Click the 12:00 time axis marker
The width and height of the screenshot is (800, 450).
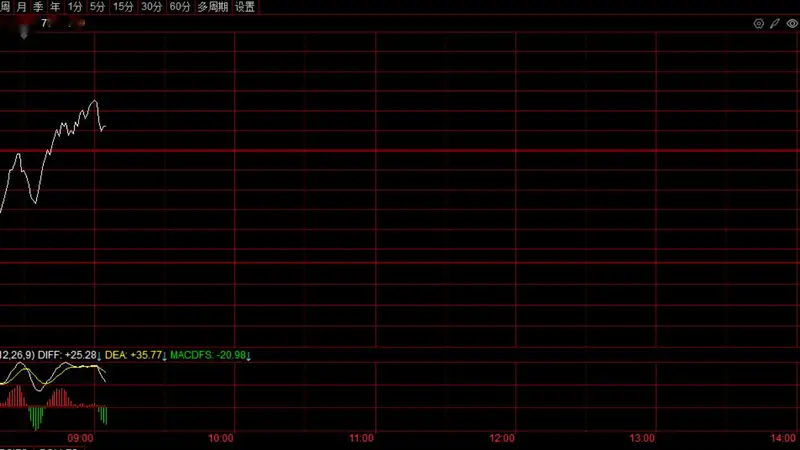[502, 438]
